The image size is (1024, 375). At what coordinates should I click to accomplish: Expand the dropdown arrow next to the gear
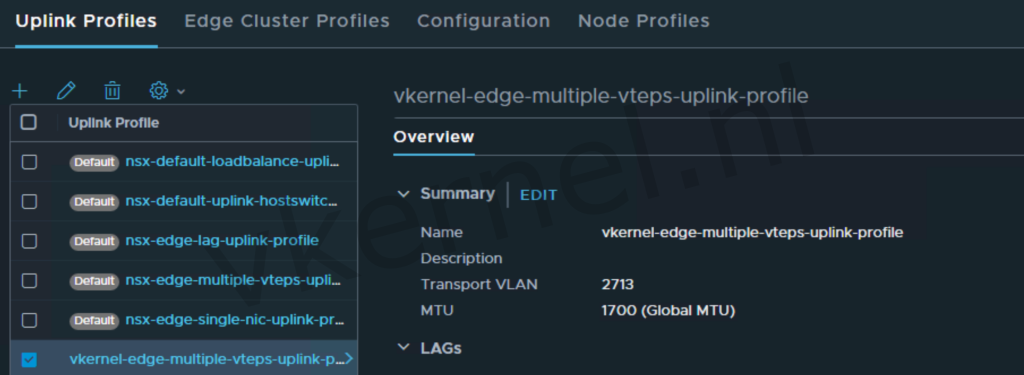181,91
